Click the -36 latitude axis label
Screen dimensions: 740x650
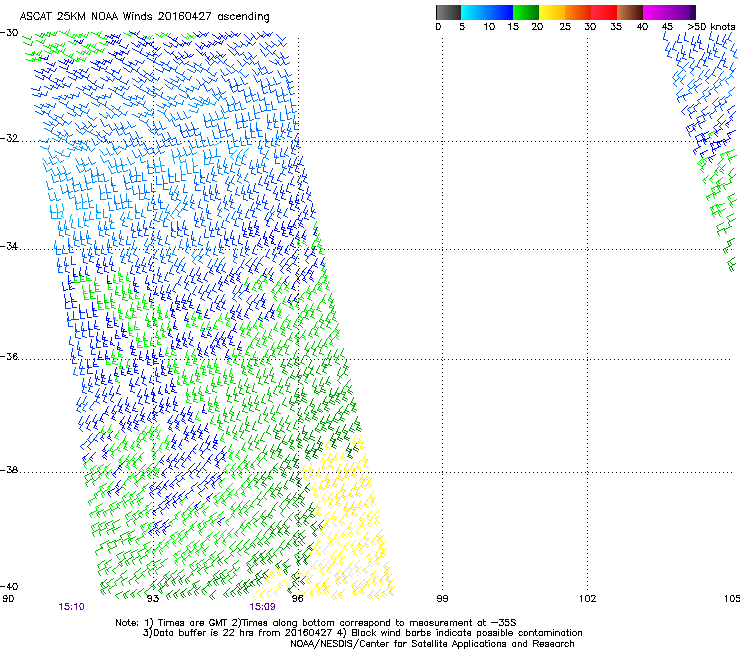[x=9, y=356]
